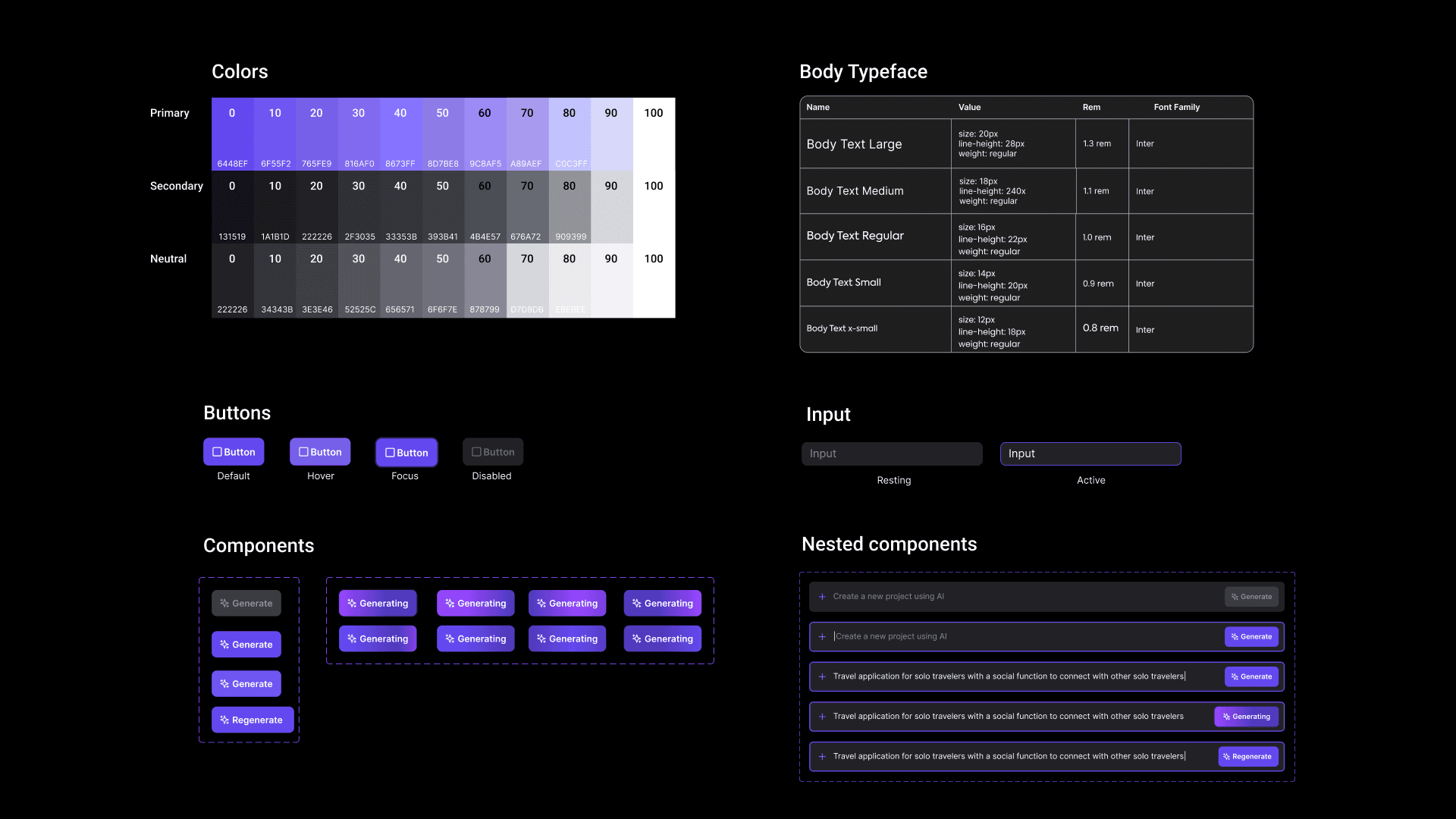Select the Primary 80 swatch C0C3FF
1456x819 pixels.
pos(570,134)
